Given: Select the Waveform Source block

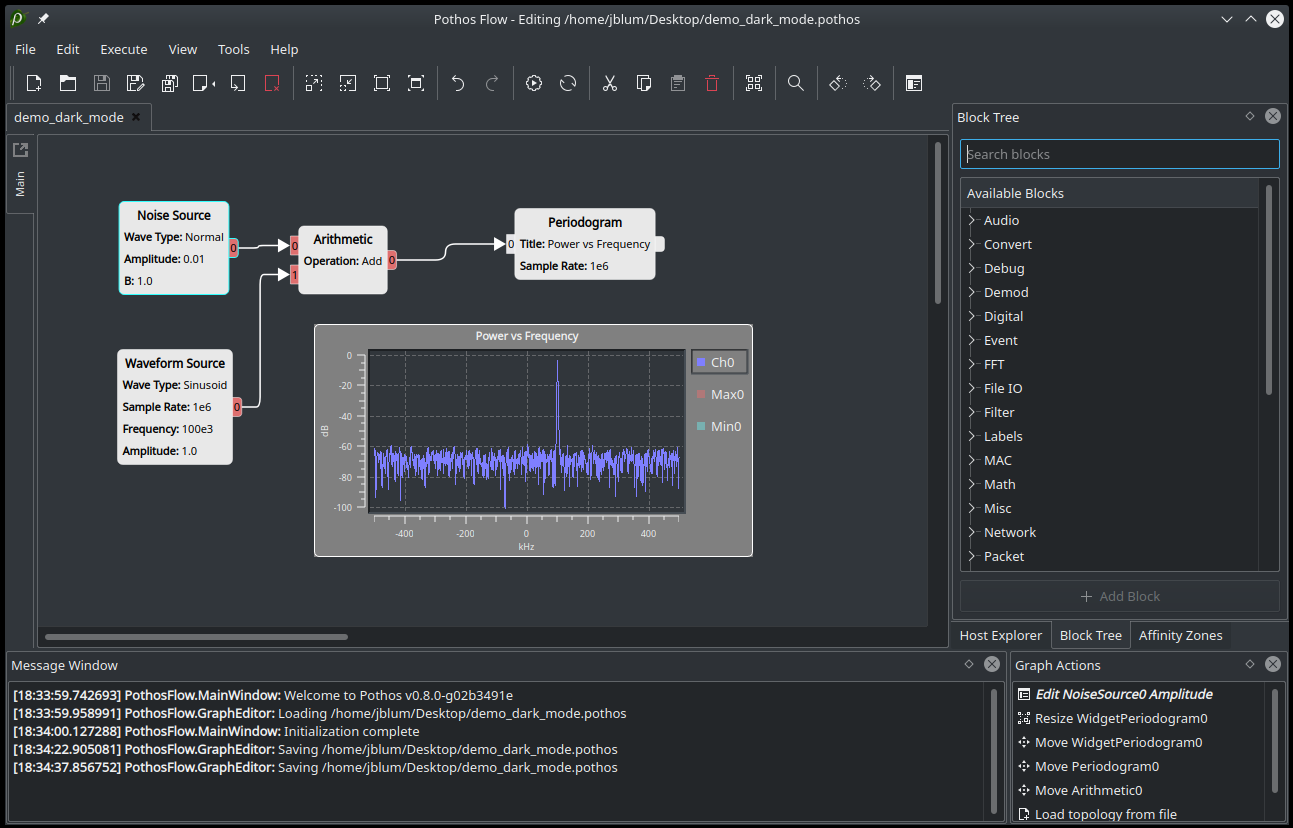Looking at the screenshot, I should tap(175, 406).
